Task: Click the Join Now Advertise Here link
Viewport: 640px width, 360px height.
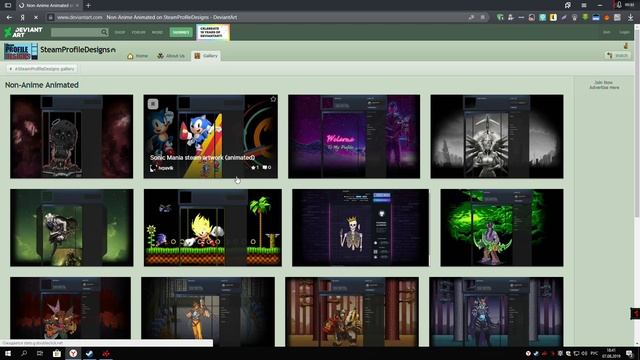Action: click(x=604, y=85)
